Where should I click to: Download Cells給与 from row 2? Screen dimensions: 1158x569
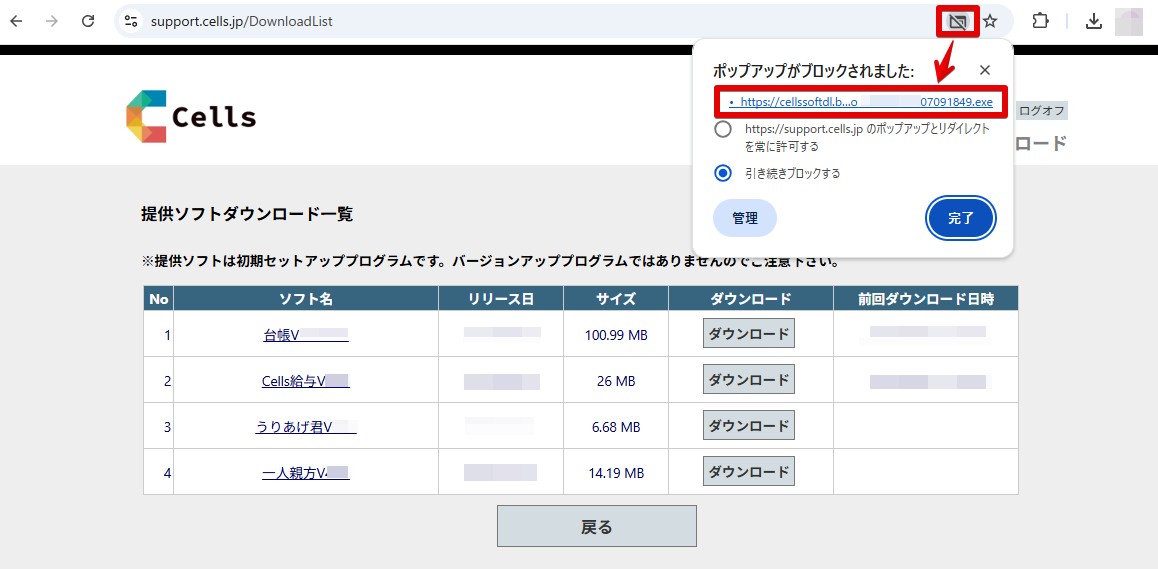pos(749,380)
